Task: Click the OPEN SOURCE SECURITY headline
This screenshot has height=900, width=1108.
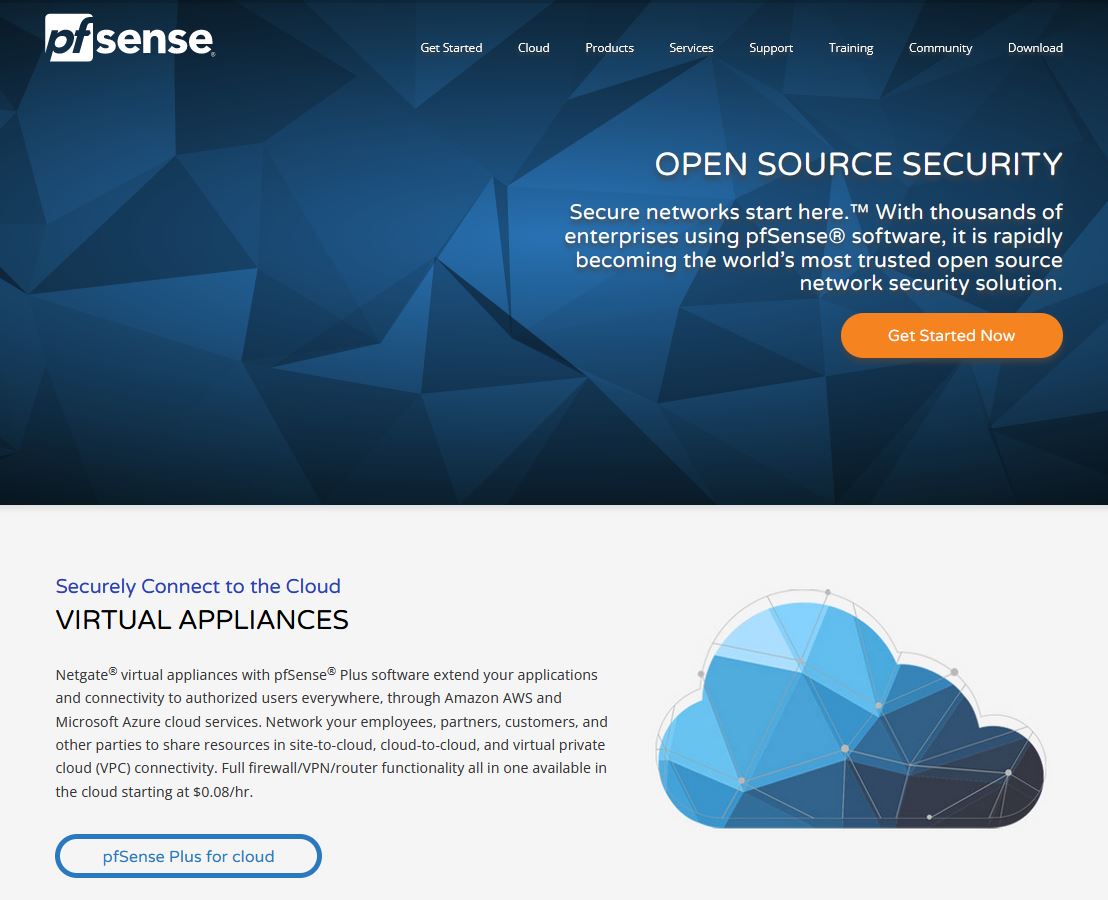Action: (859, 164)
